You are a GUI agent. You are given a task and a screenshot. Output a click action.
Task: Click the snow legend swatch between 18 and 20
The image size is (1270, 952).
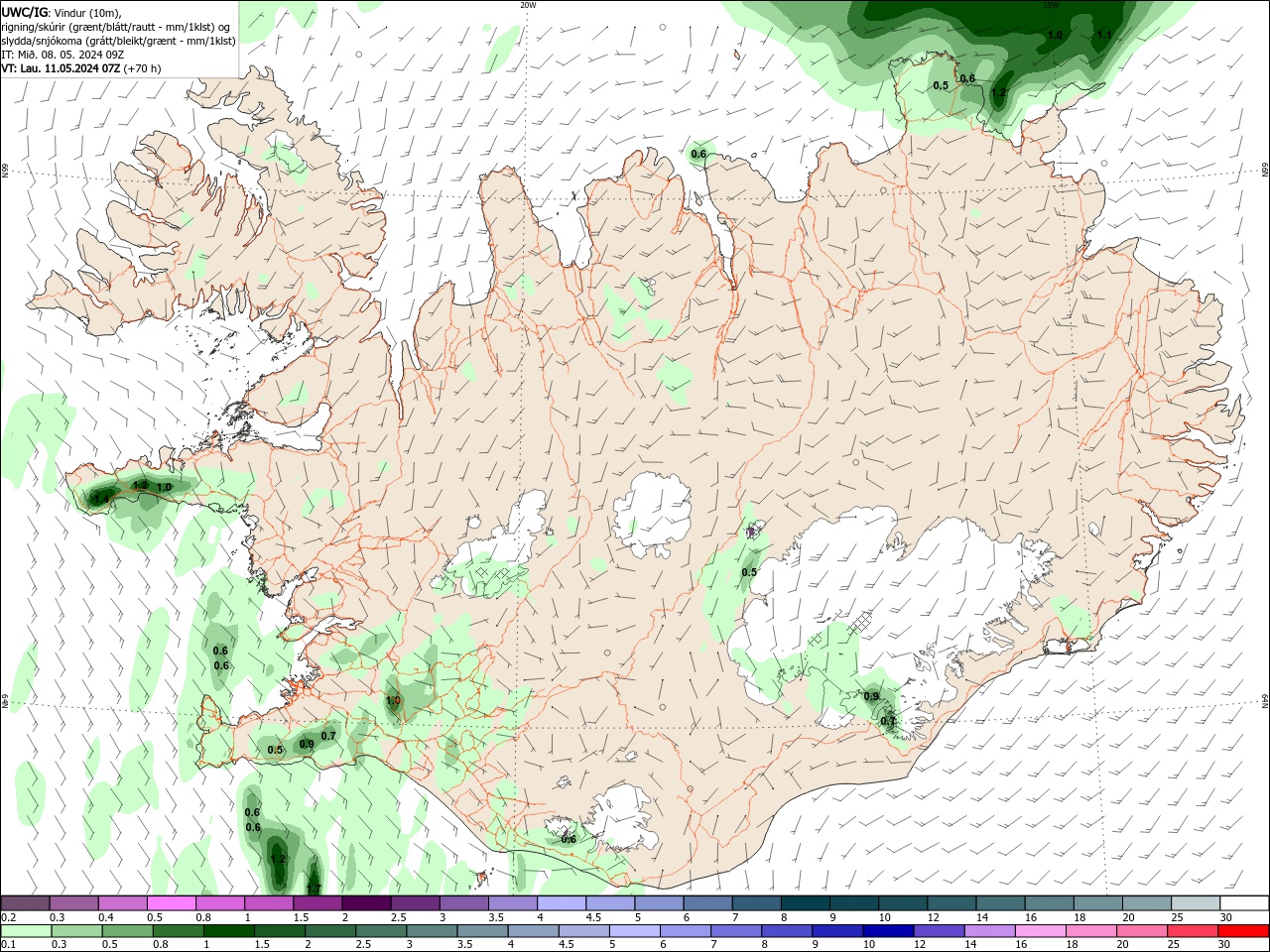point(1098,903)
